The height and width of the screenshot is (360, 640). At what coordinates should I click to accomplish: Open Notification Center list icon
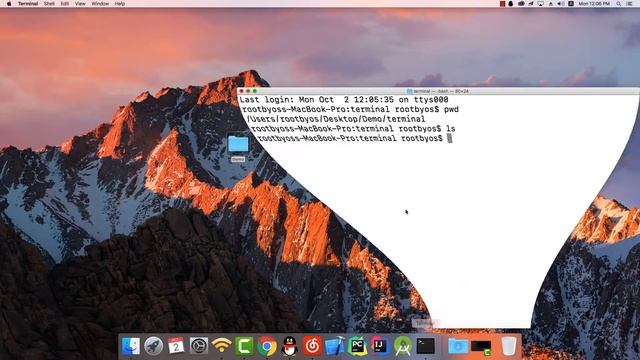coord(630,4)
